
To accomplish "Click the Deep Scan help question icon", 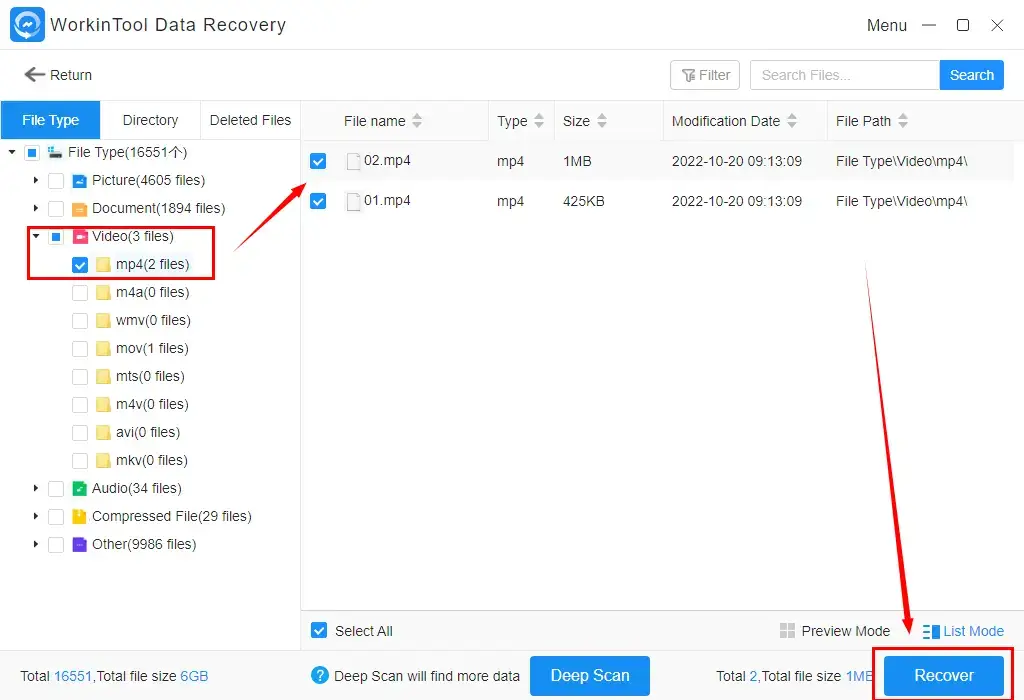I will [x=320, y=675].
